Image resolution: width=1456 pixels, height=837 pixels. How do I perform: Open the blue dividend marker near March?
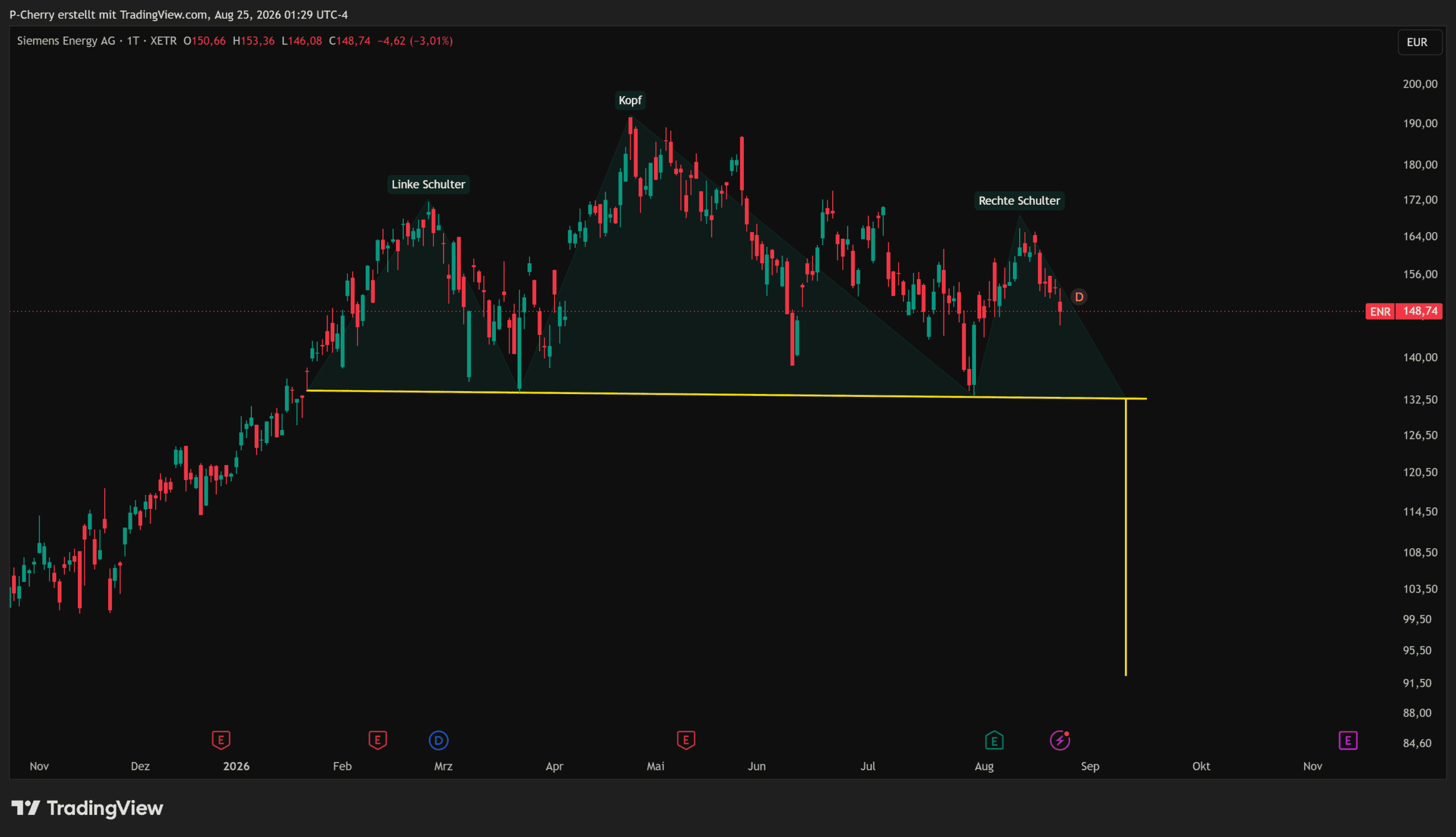point(439,740)
